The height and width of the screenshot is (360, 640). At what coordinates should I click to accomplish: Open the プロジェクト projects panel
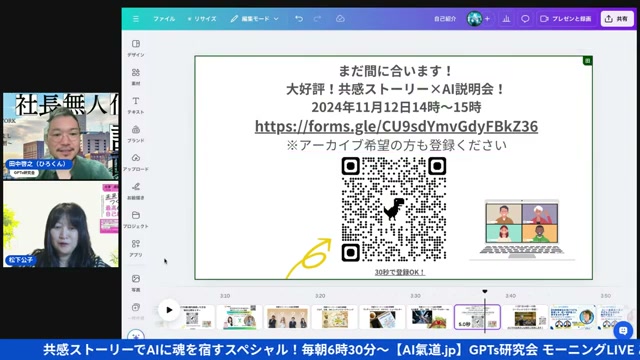point(136,219)
